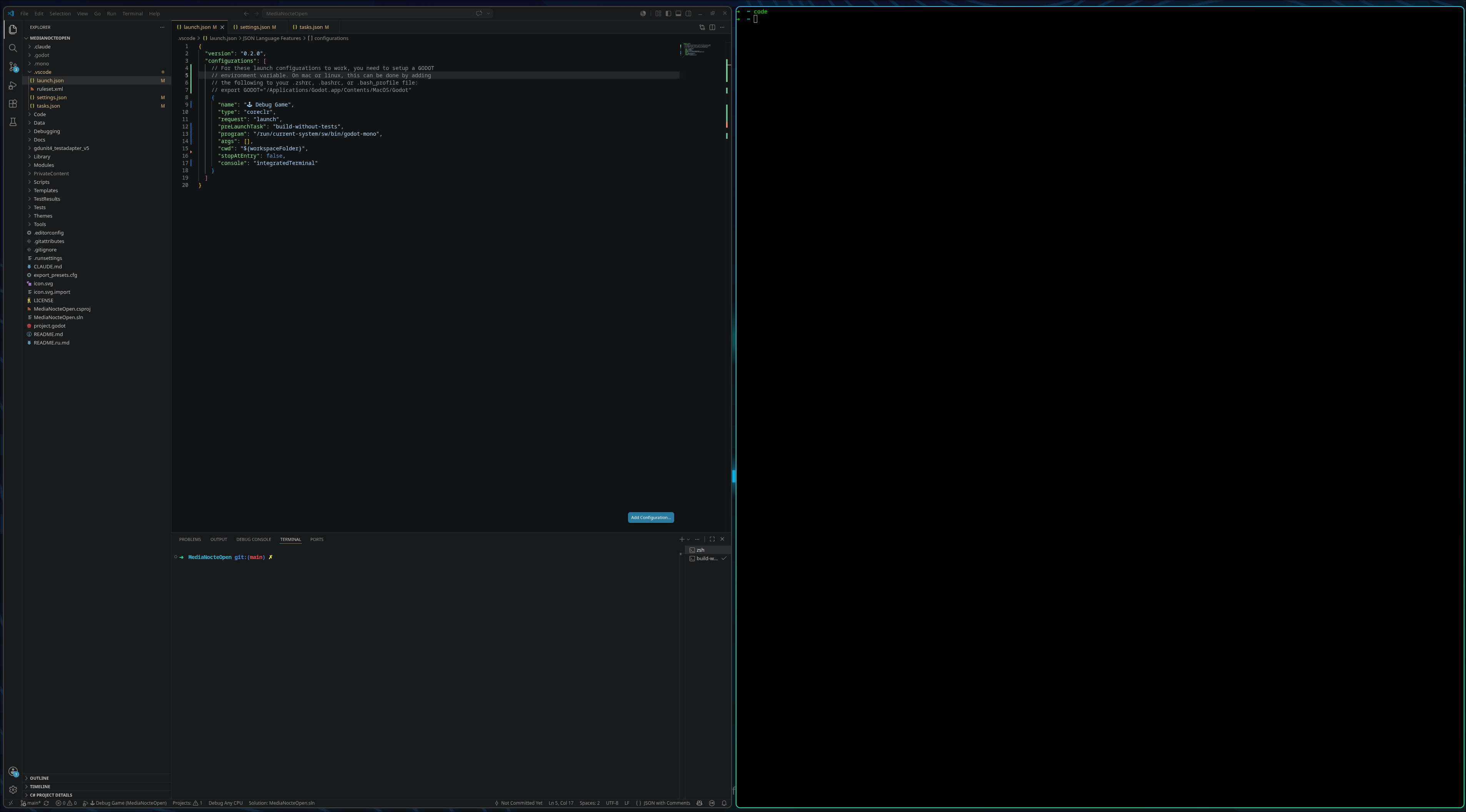1466x812 pixels.
Task: Open Customize Layout icon
Action: tap(658, 14)
